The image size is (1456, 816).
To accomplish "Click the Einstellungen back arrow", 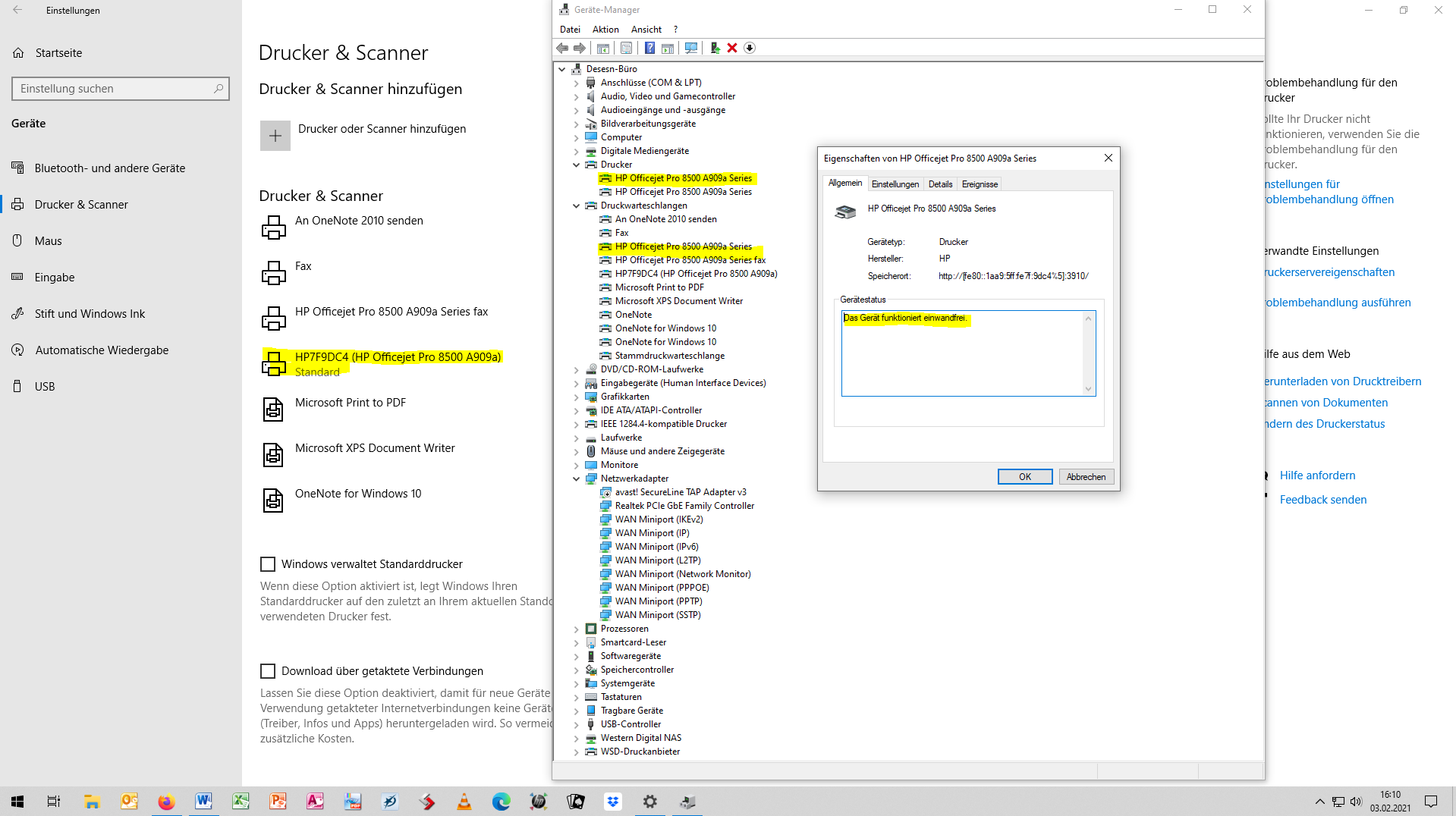I will [17, 11].
